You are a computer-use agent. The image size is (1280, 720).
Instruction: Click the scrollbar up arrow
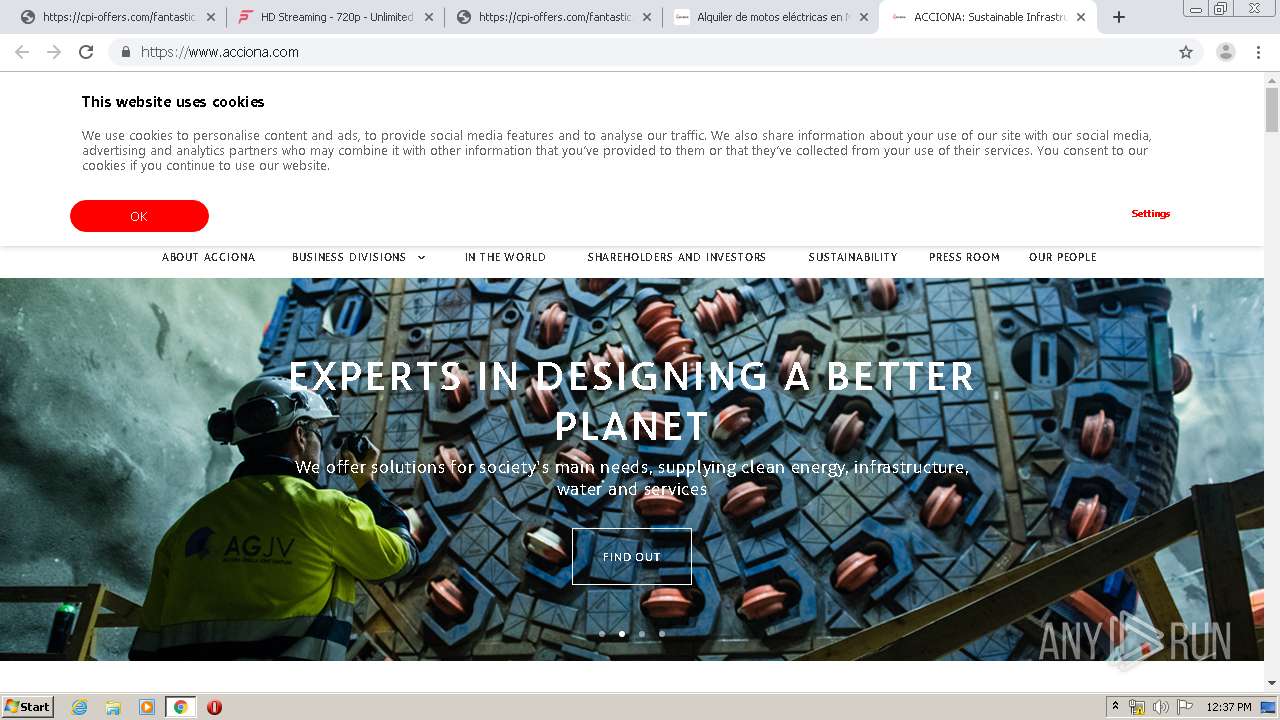pyautogui.click(x=1272, y=79)
